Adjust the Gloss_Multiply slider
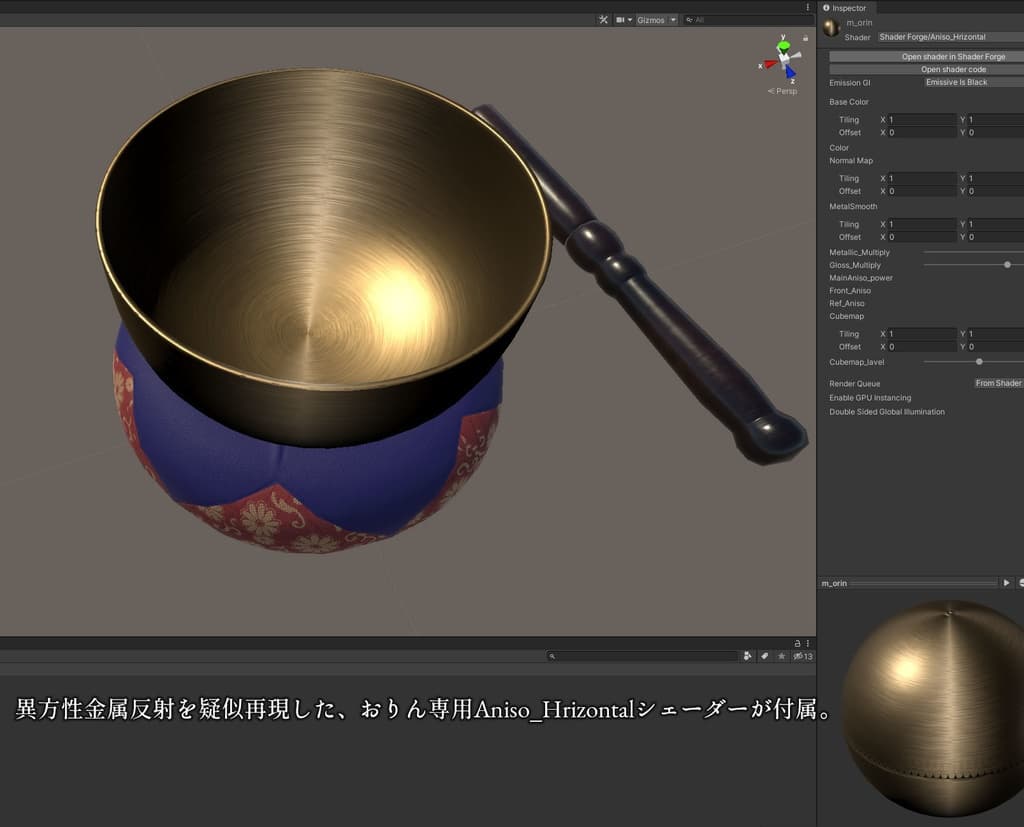Image resolution: width=1024 pixels, height=827 pixels. [1007, 265]
